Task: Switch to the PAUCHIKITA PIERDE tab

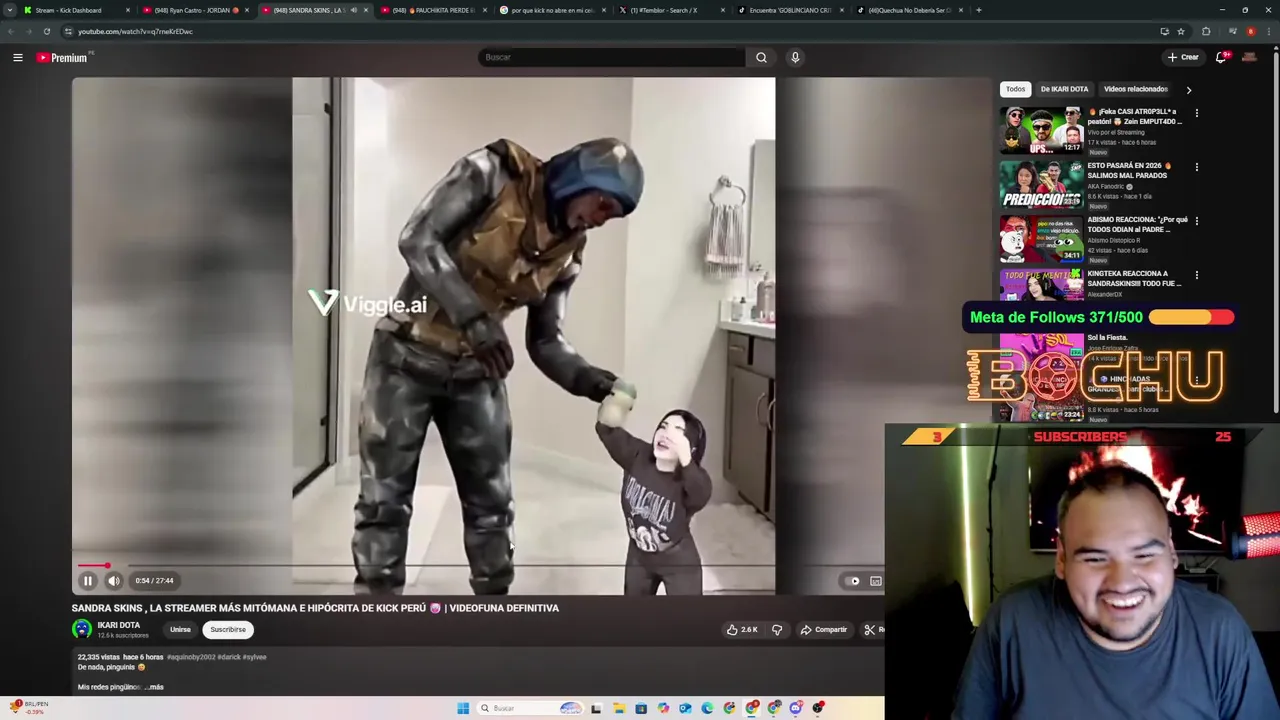Action: (x=432, y=10)
